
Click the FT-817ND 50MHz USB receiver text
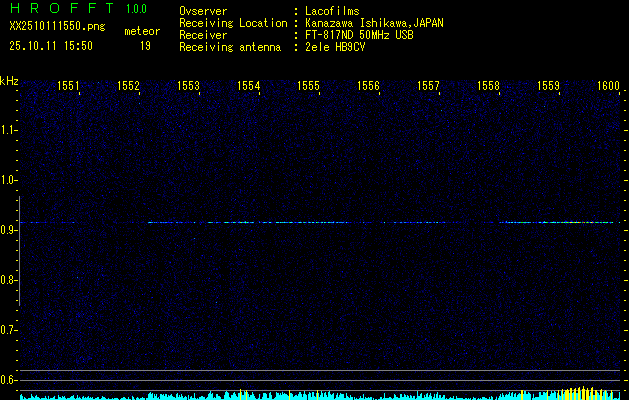tap(359, 35)
